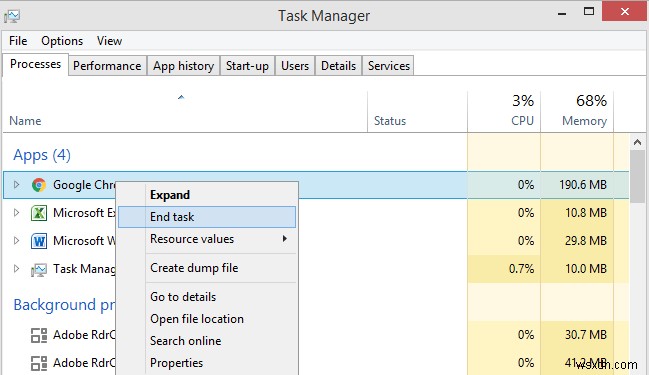The width and height of the screenshot is (649, 375).
Task: Switch to the Performance tab
Action: point(107,66)
